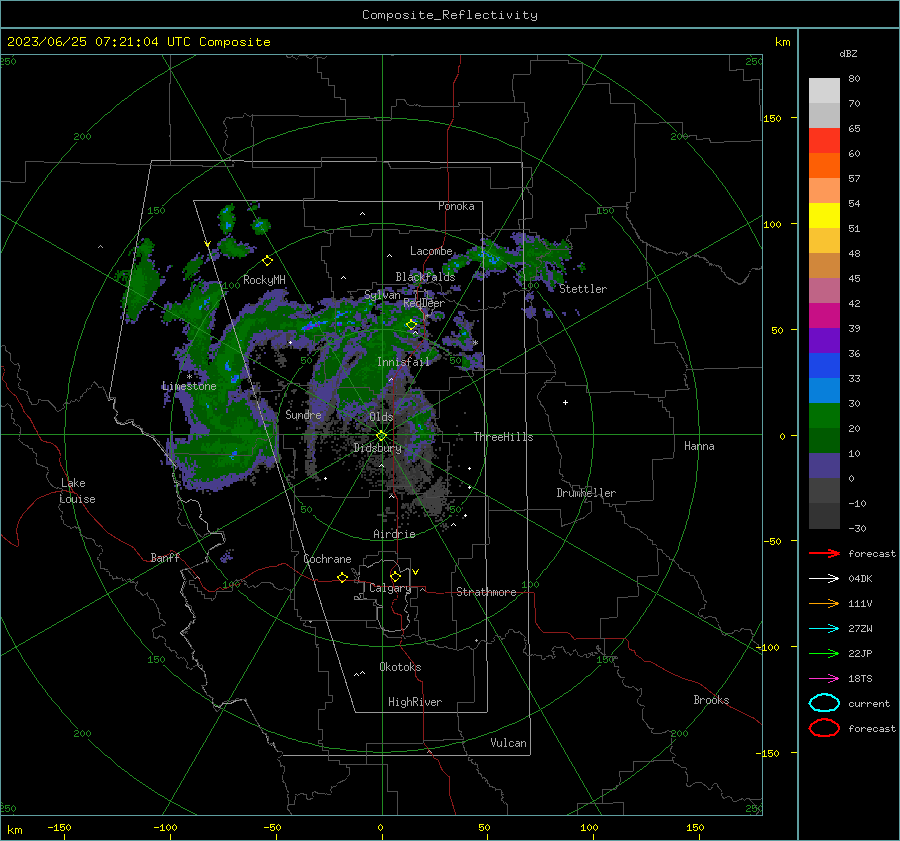
Task: Click the ThreeHills city label
Action: 503,437
